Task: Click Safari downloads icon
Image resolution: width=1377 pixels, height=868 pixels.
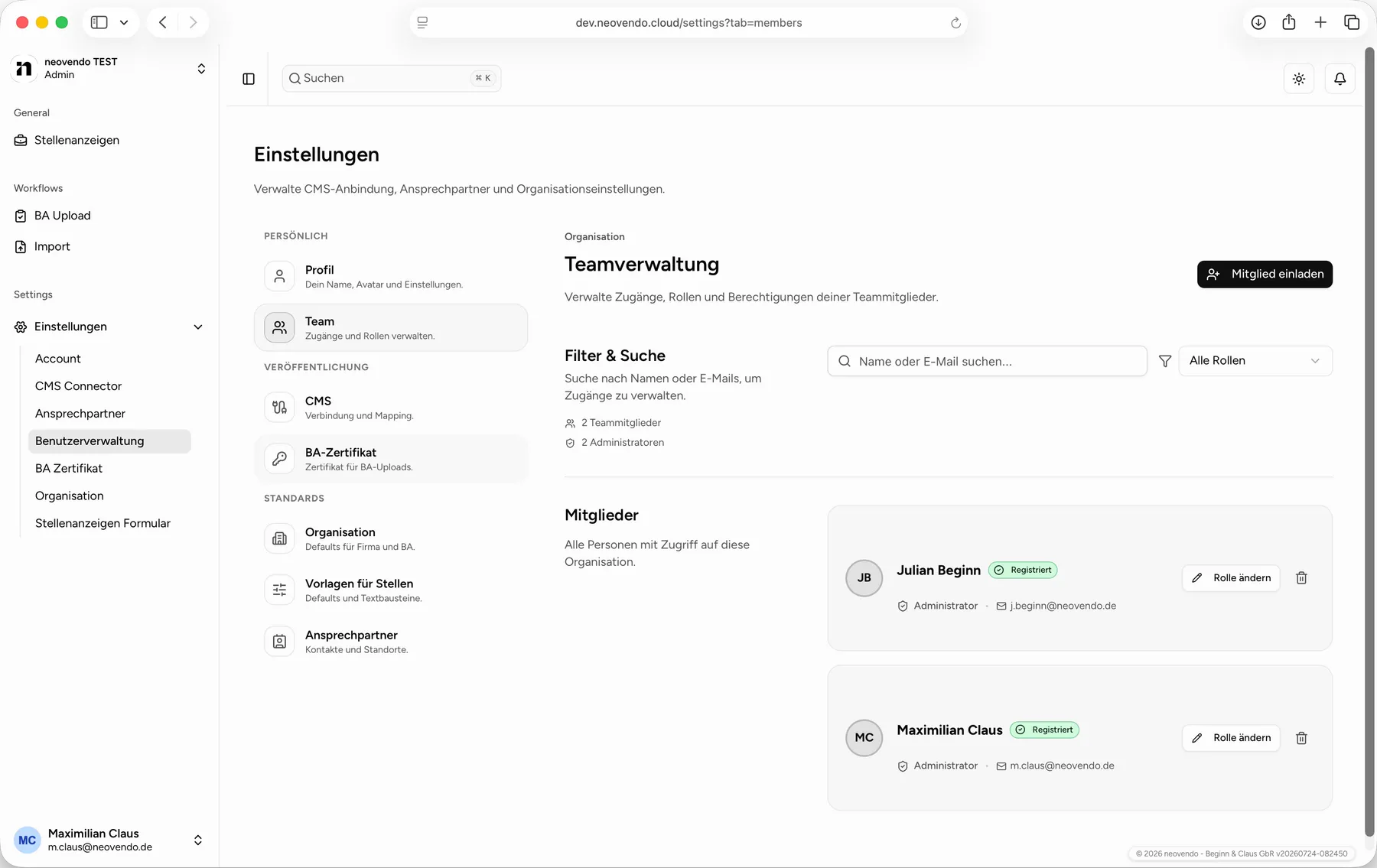Action: 1258,22
